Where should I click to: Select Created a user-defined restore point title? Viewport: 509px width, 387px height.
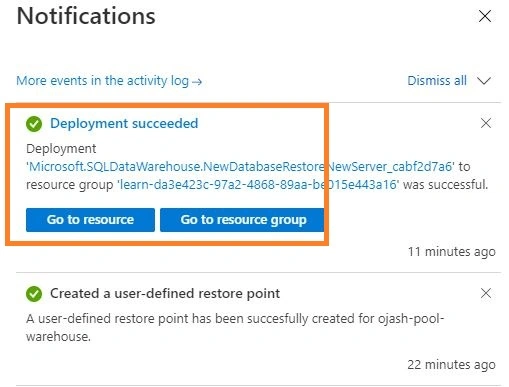165,294
